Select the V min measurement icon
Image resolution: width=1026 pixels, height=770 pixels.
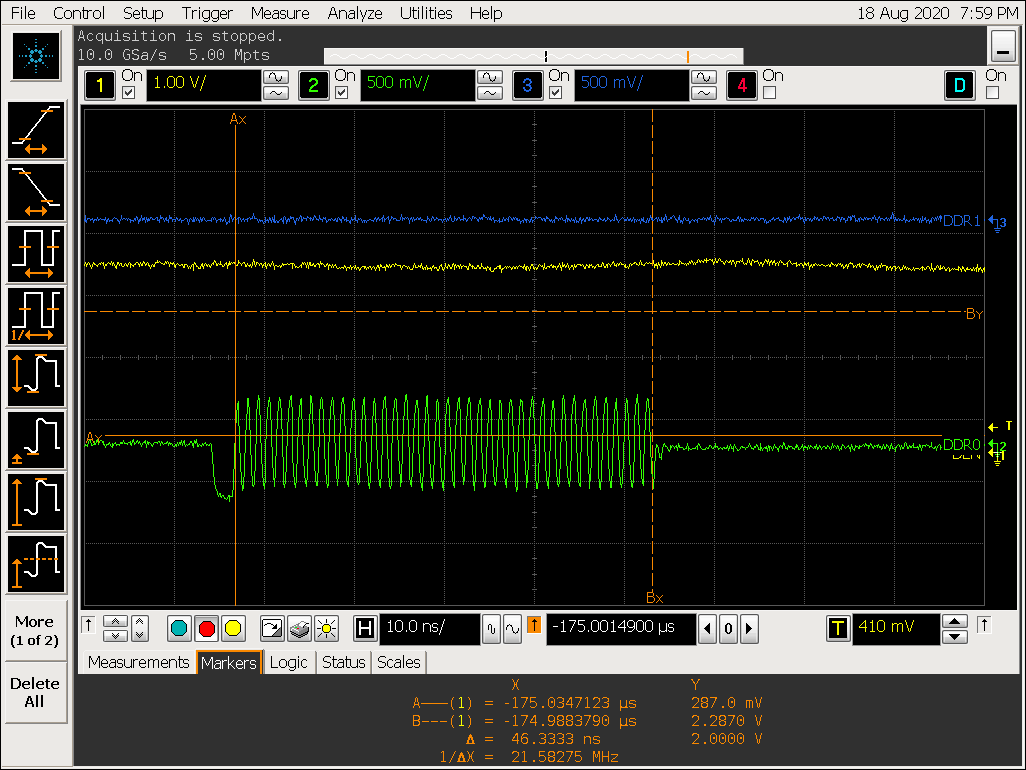coord(36,440)
